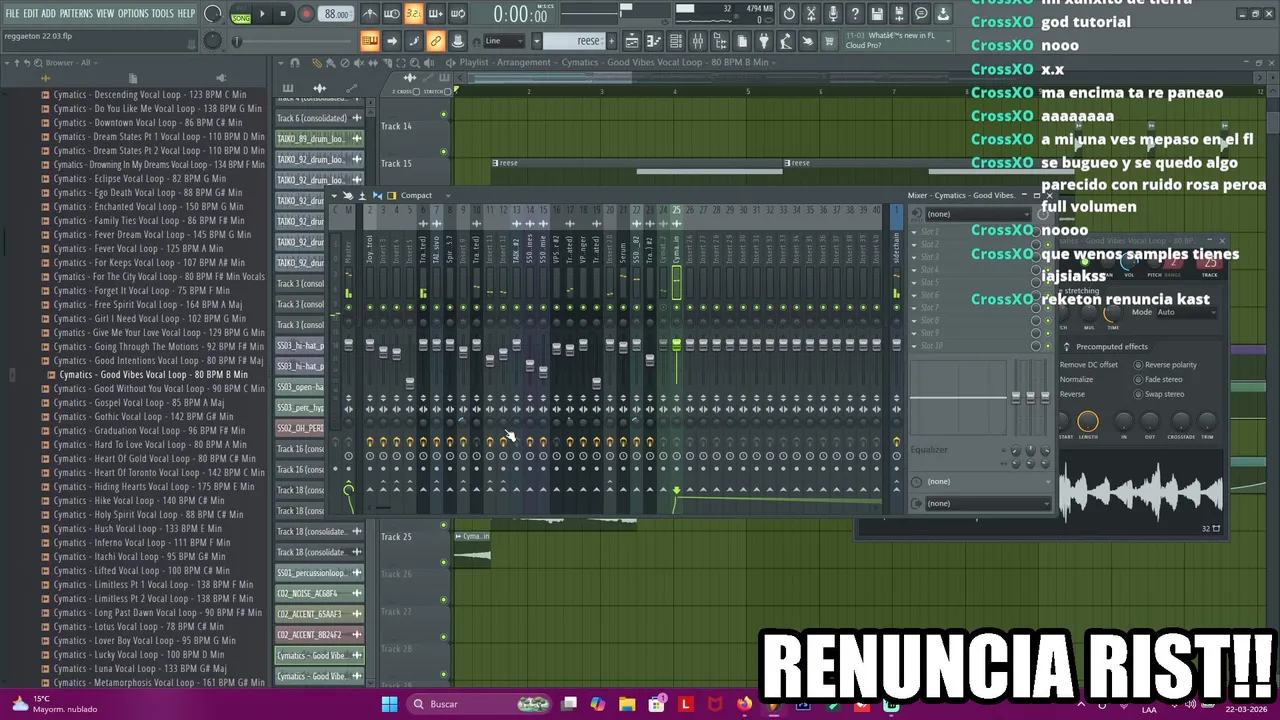This screenshot has height=720, width=1280.
Task: Open the chat bubble icon
Action: point(921,14)
